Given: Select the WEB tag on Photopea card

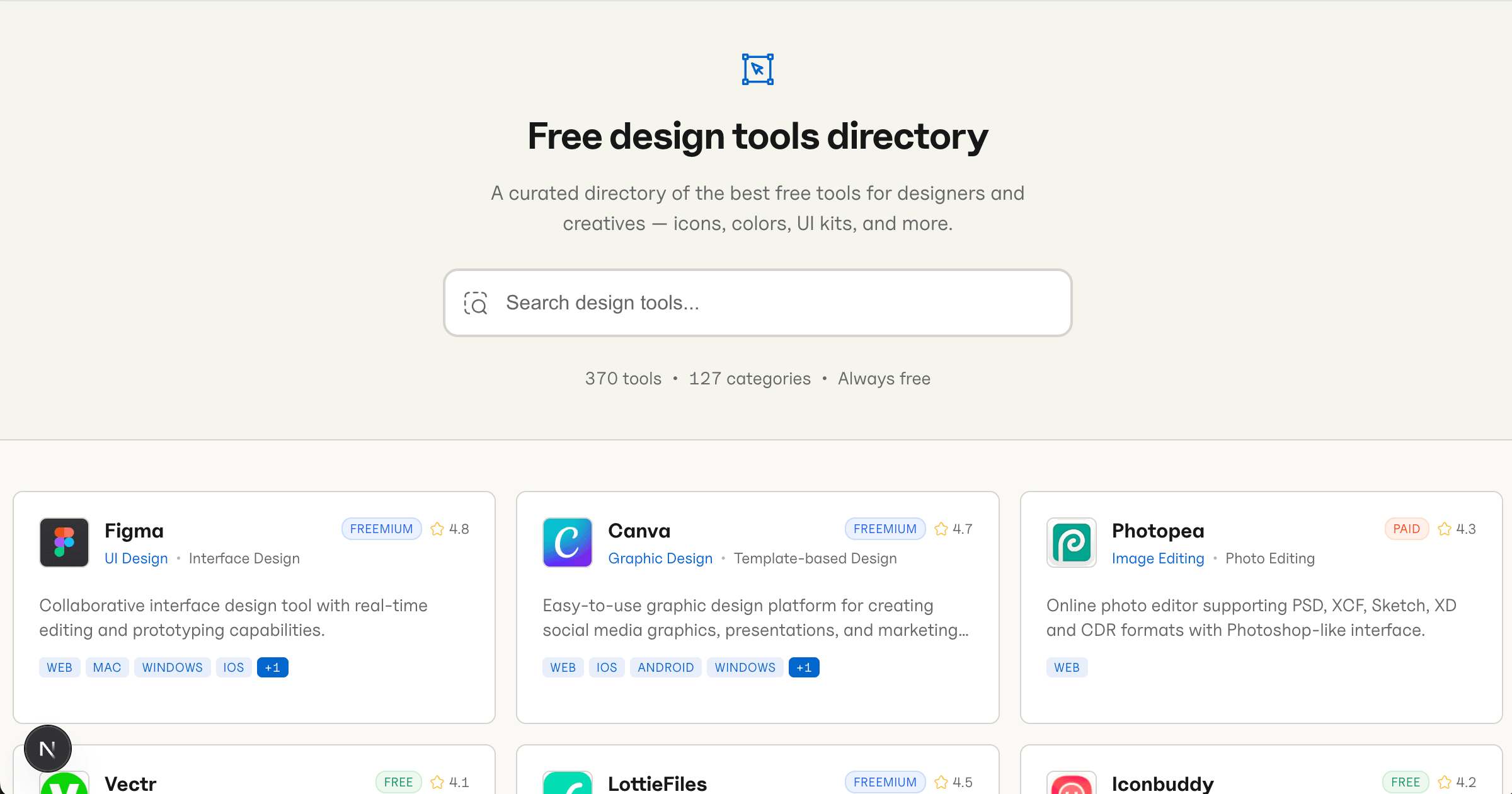Looking at the screenshot, I should (x=1067, y=667).
